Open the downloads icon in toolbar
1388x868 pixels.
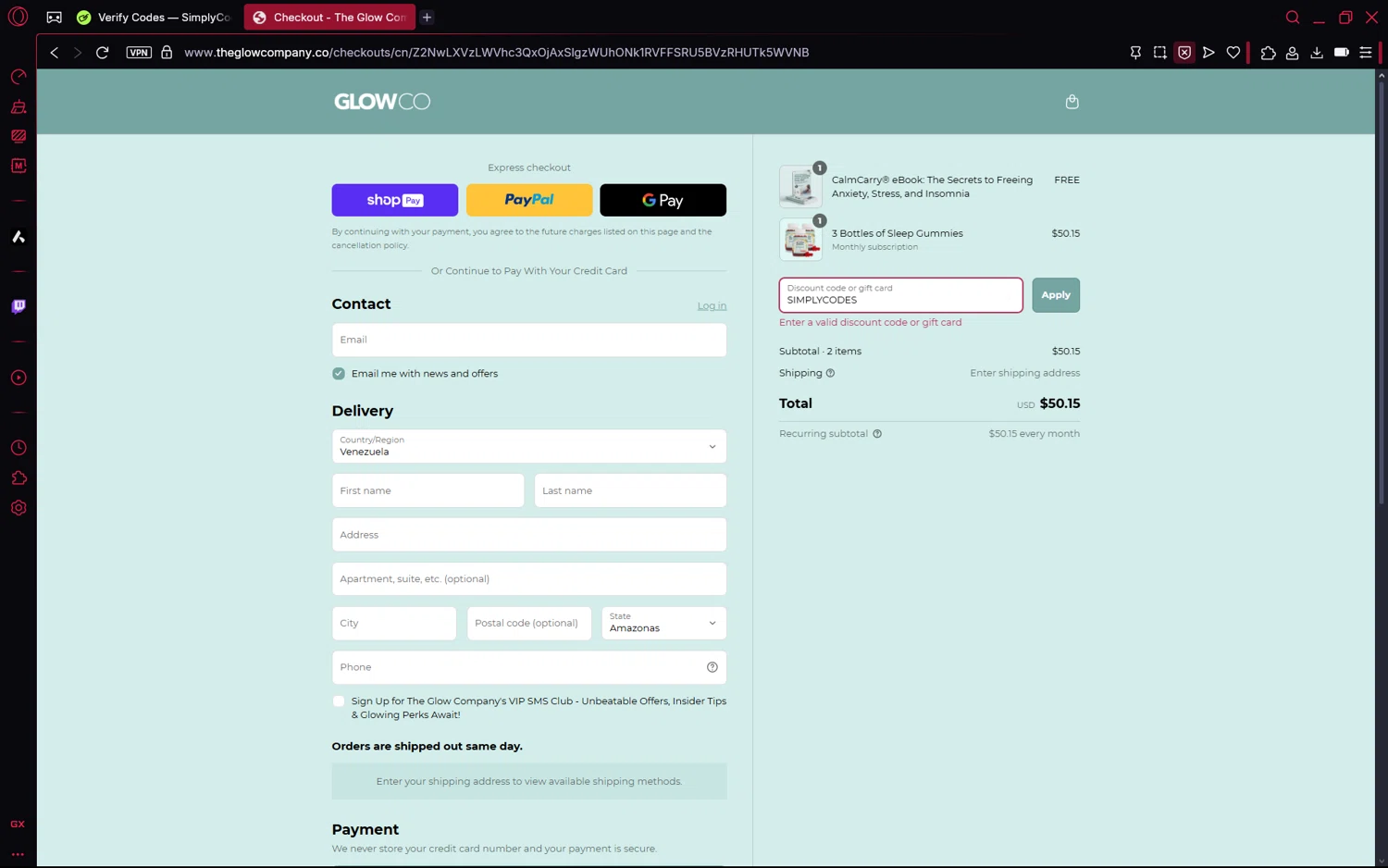pyautogui.click(x=1317, y=53)
